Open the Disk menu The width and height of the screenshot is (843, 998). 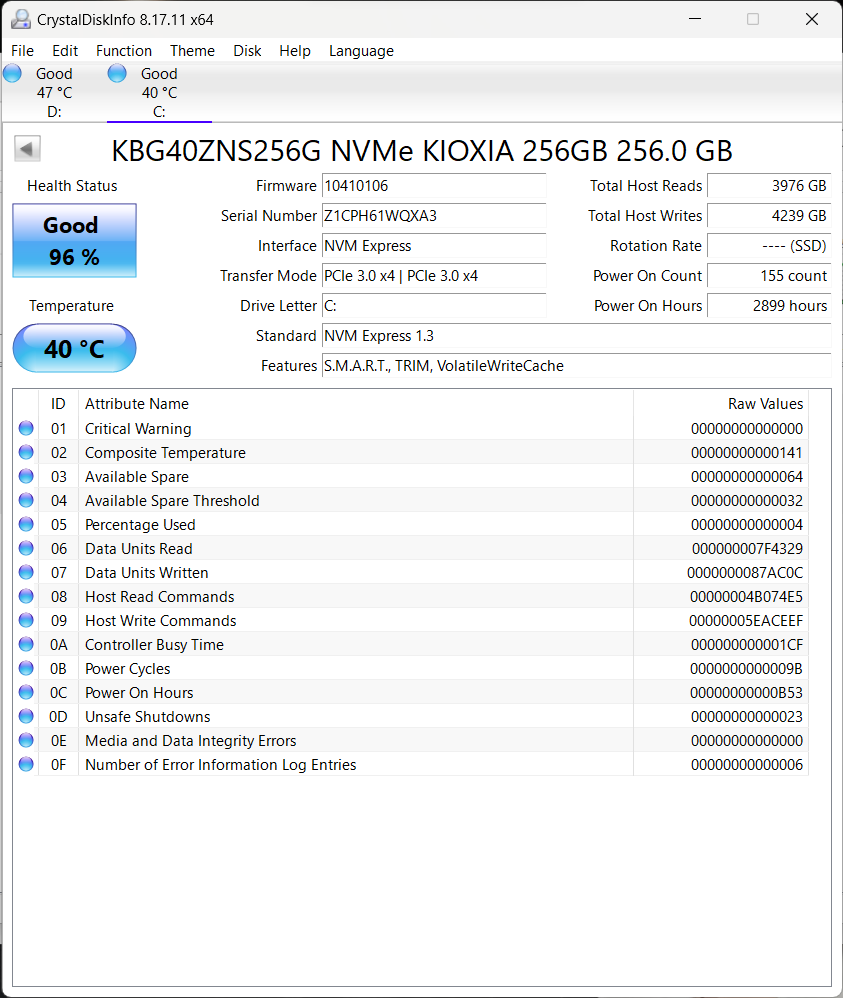(247, 51)
